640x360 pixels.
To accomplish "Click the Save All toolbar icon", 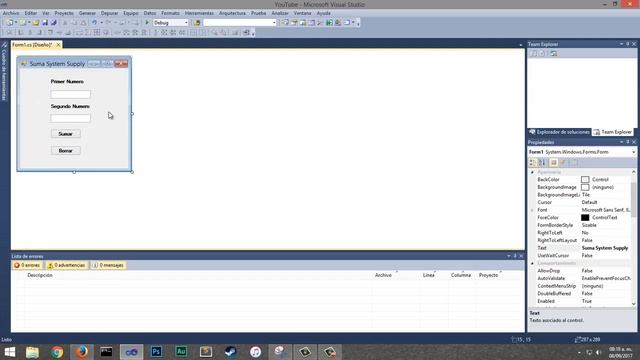I will [x=53, y=23].
